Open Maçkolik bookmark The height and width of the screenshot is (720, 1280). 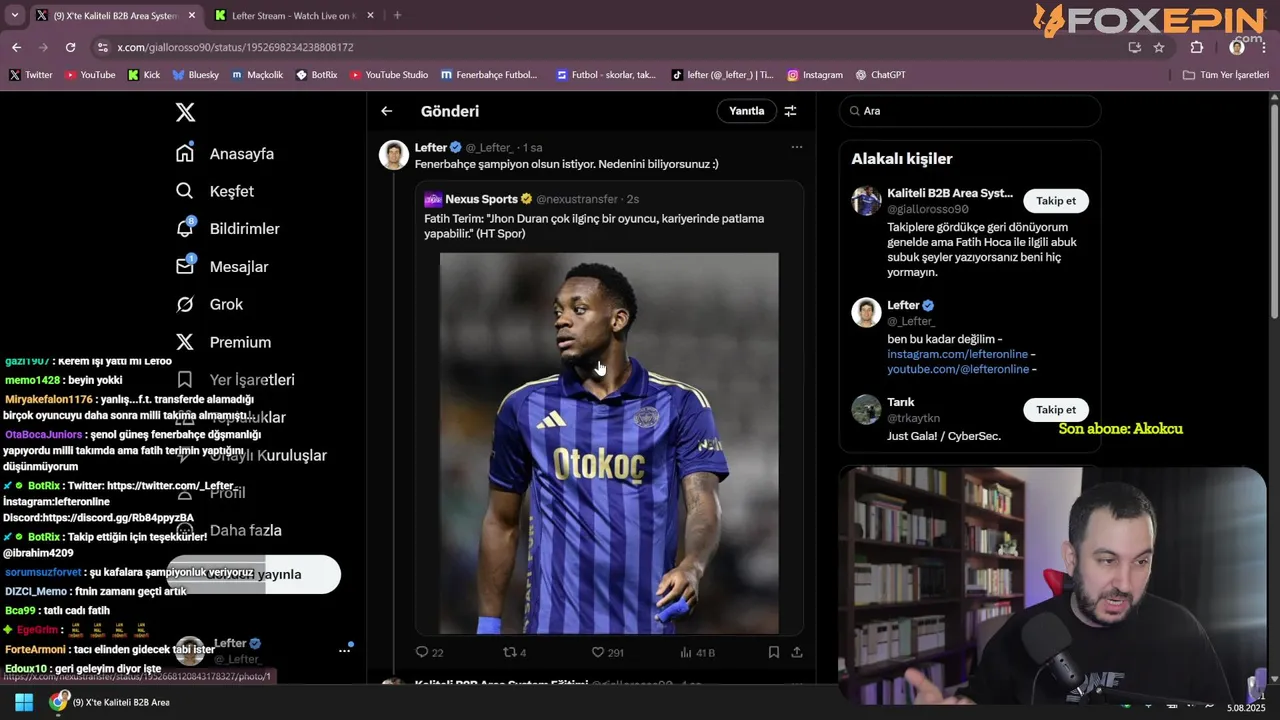tap(257, 75)
